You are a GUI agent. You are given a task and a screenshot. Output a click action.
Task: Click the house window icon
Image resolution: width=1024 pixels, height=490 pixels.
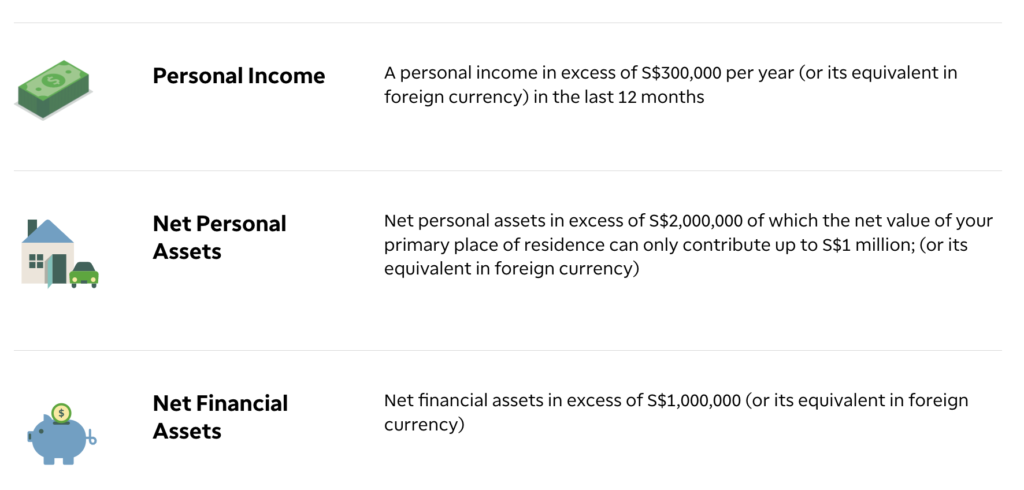pos(37,261)
